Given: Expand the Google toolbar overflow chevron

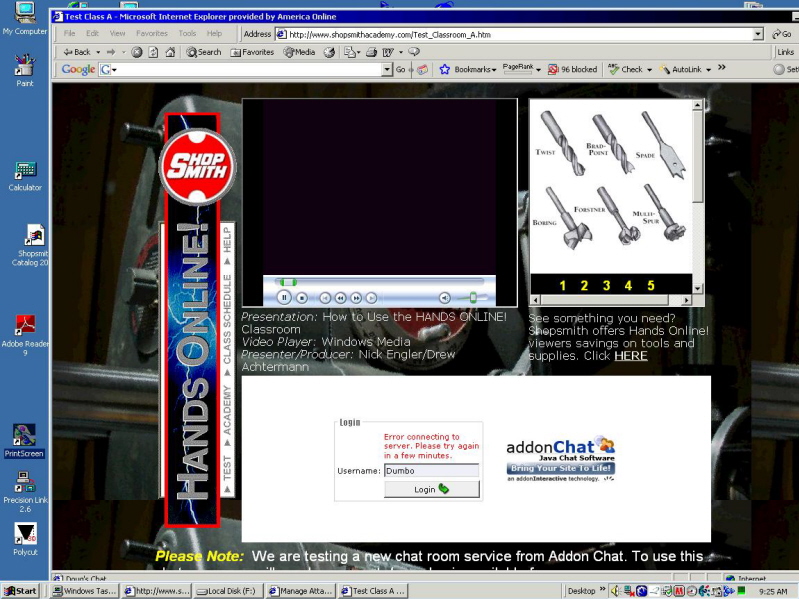Looking at the screenshot, I should click(x=722, y=68).
